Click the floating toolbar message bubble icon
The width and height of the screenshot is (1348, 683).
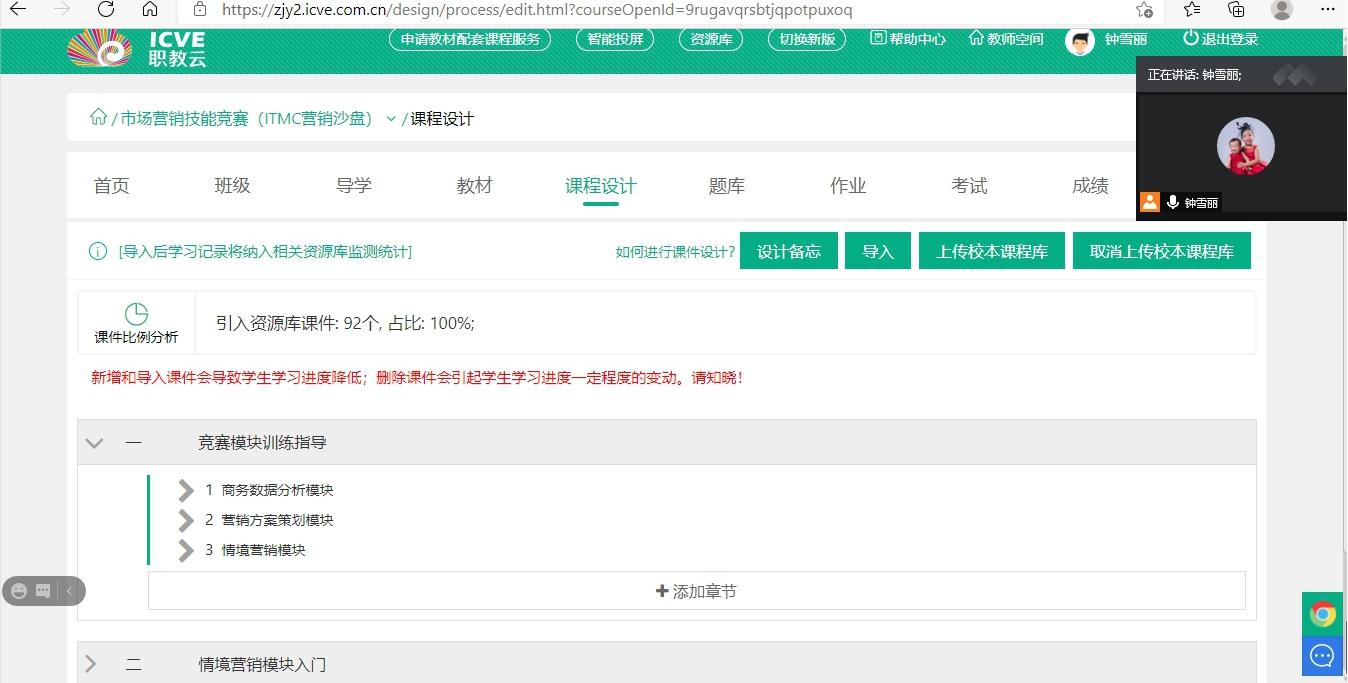pos(43,591)
